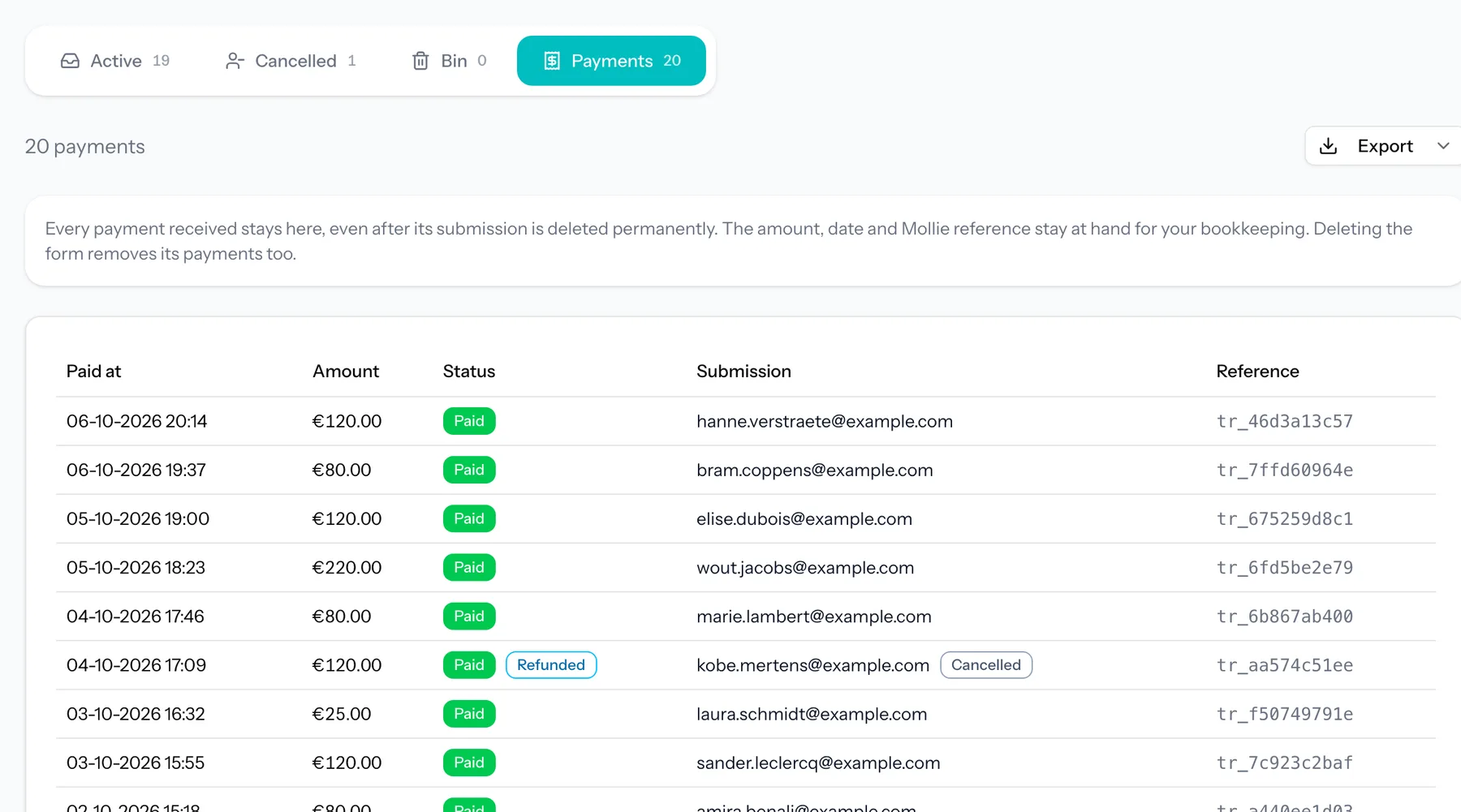Switch to the Cancelled tab
This screenshot has width=1461, height=812.
click(x=291, y=61)
